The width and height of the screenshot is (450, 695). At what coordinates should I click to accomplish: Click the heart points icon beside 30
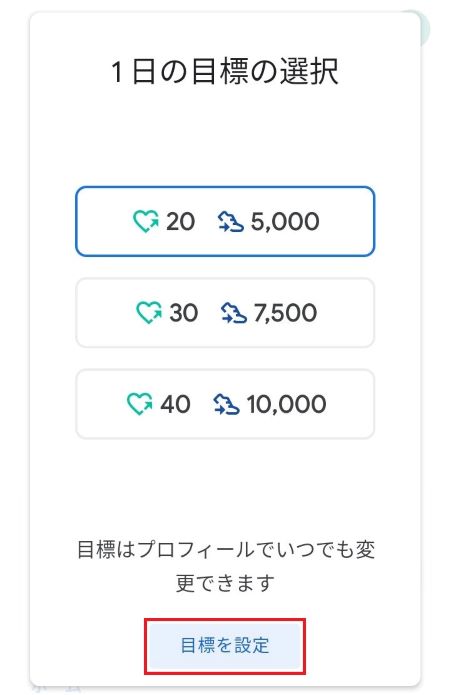[x=149, y=312]
